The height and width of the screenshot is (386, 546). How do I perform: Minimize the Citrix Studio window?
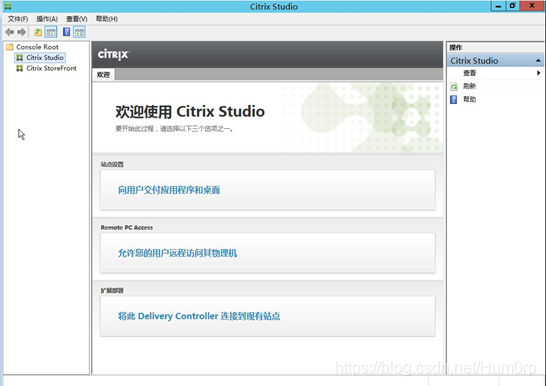pos(498,6)
